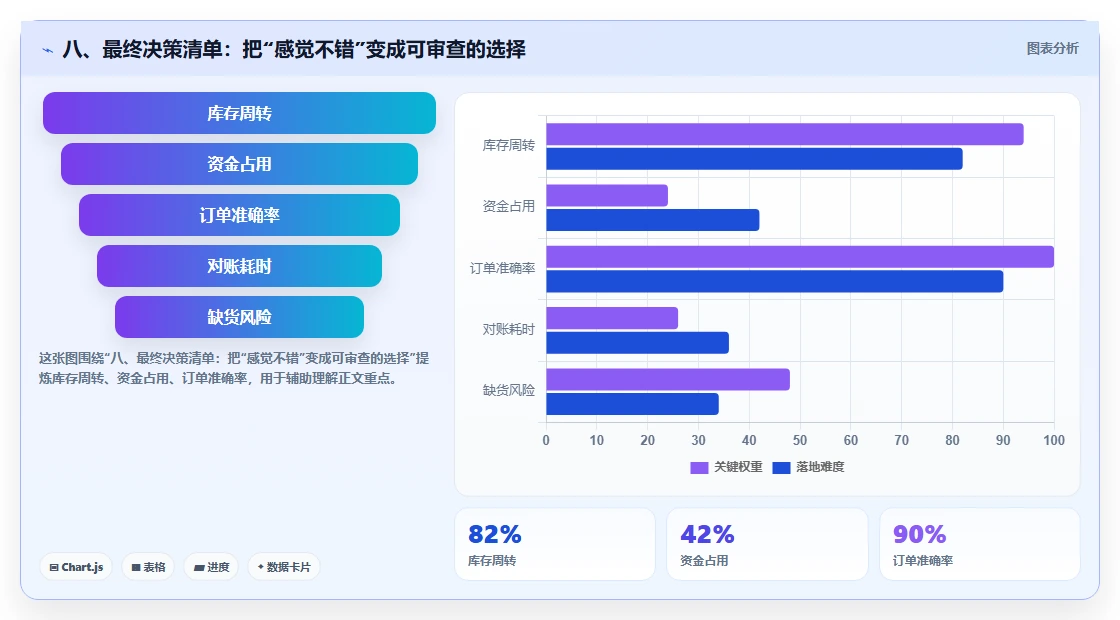Click the 订单准确率 y-axis label in chart
The width and height of the screenshot is (1120, 620).
(502, 269)
